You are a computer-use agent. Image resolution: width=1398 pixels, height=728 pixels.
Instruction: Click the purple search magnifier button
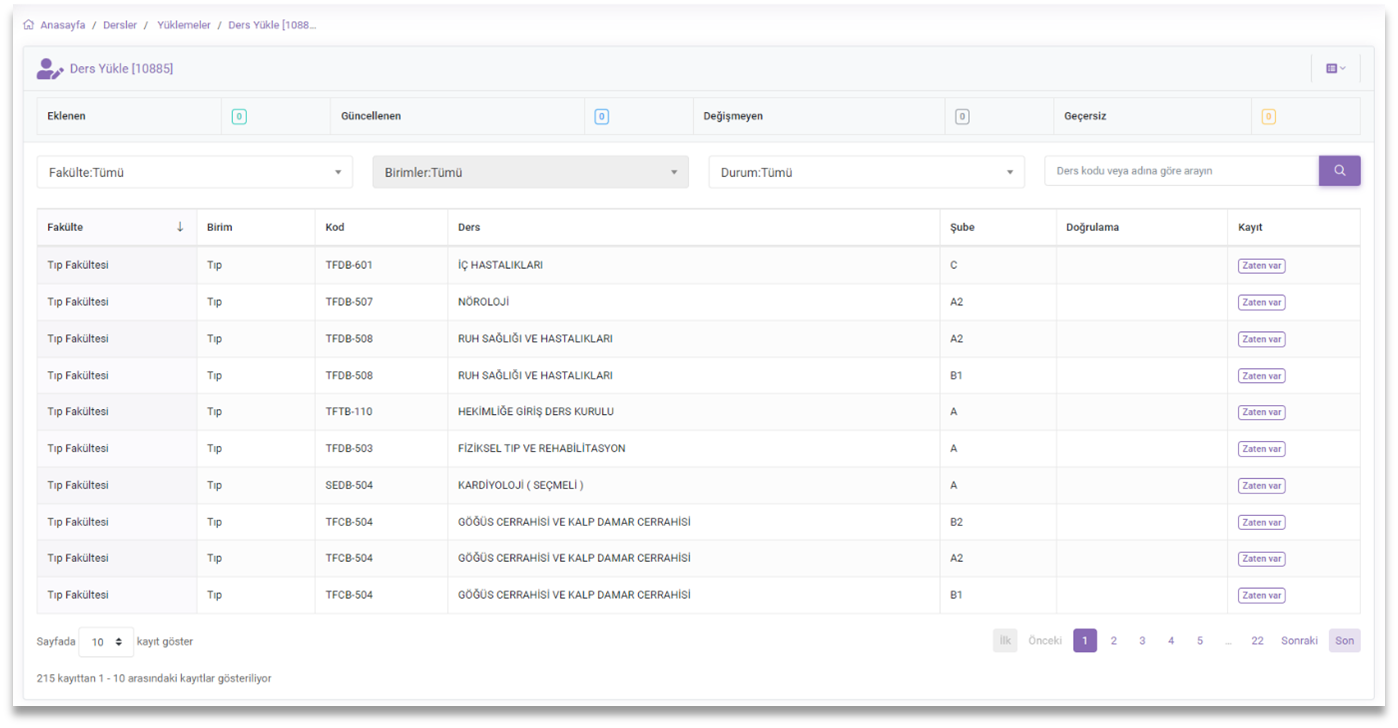(x=1339, y=171)
